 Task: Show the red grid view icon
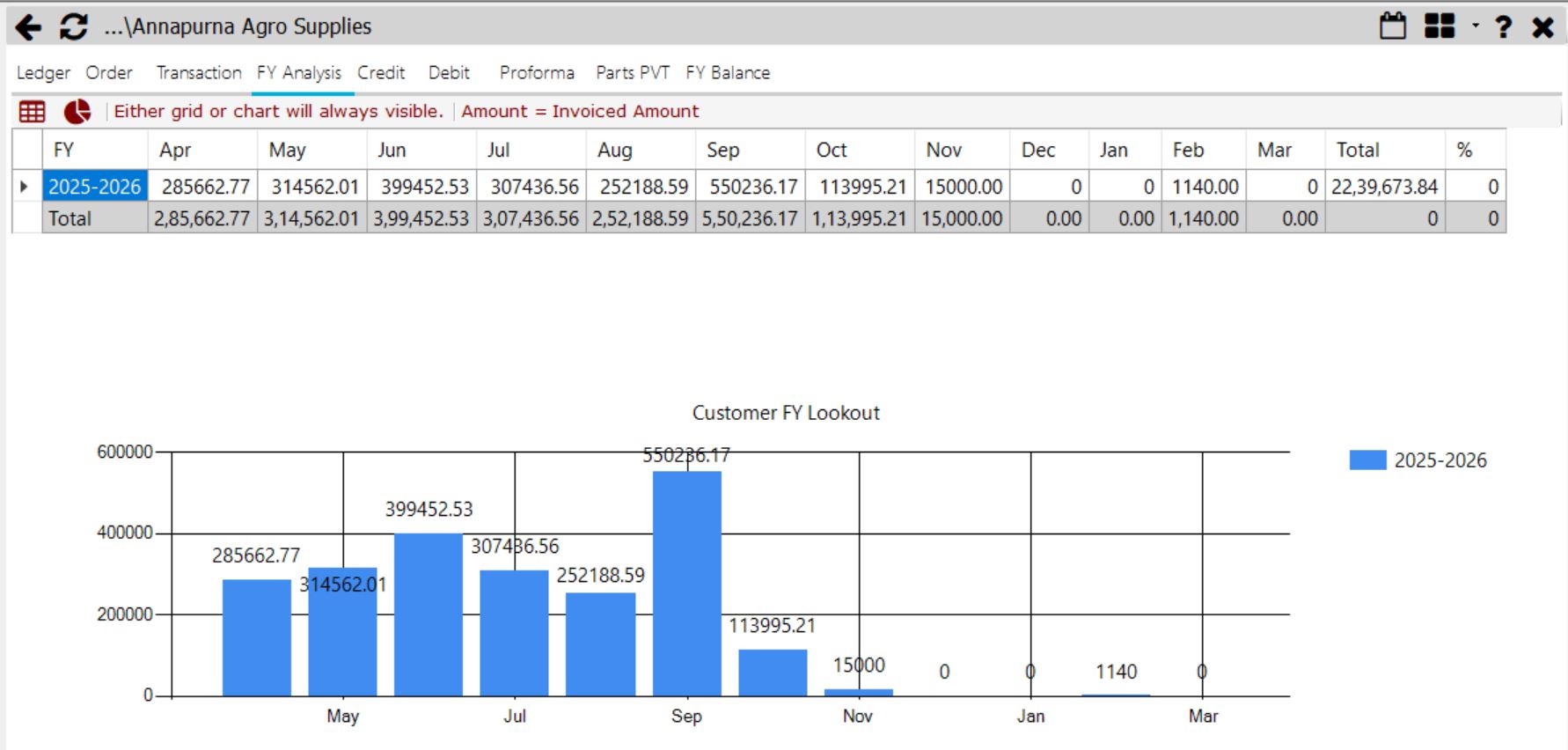pyautogui.click(x=33, y=112)
